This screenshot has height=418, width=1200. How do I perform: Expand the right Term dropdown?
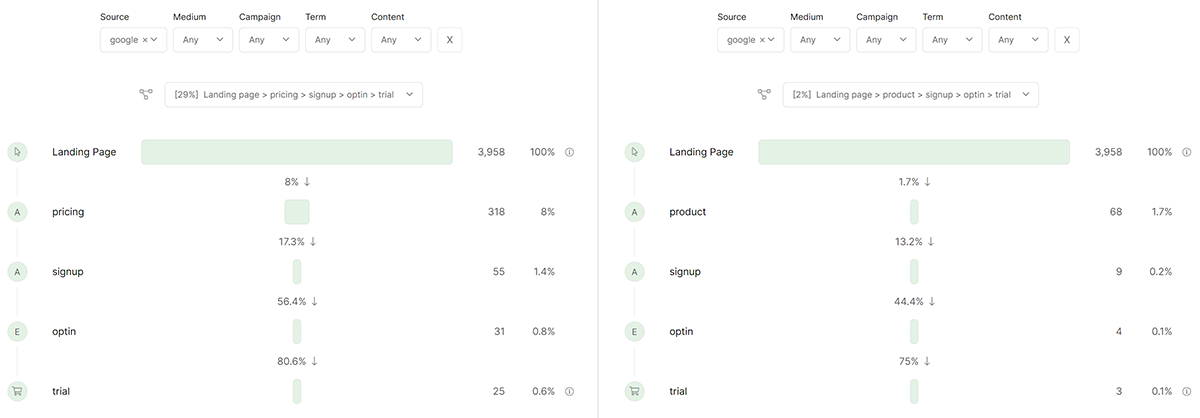952,40
